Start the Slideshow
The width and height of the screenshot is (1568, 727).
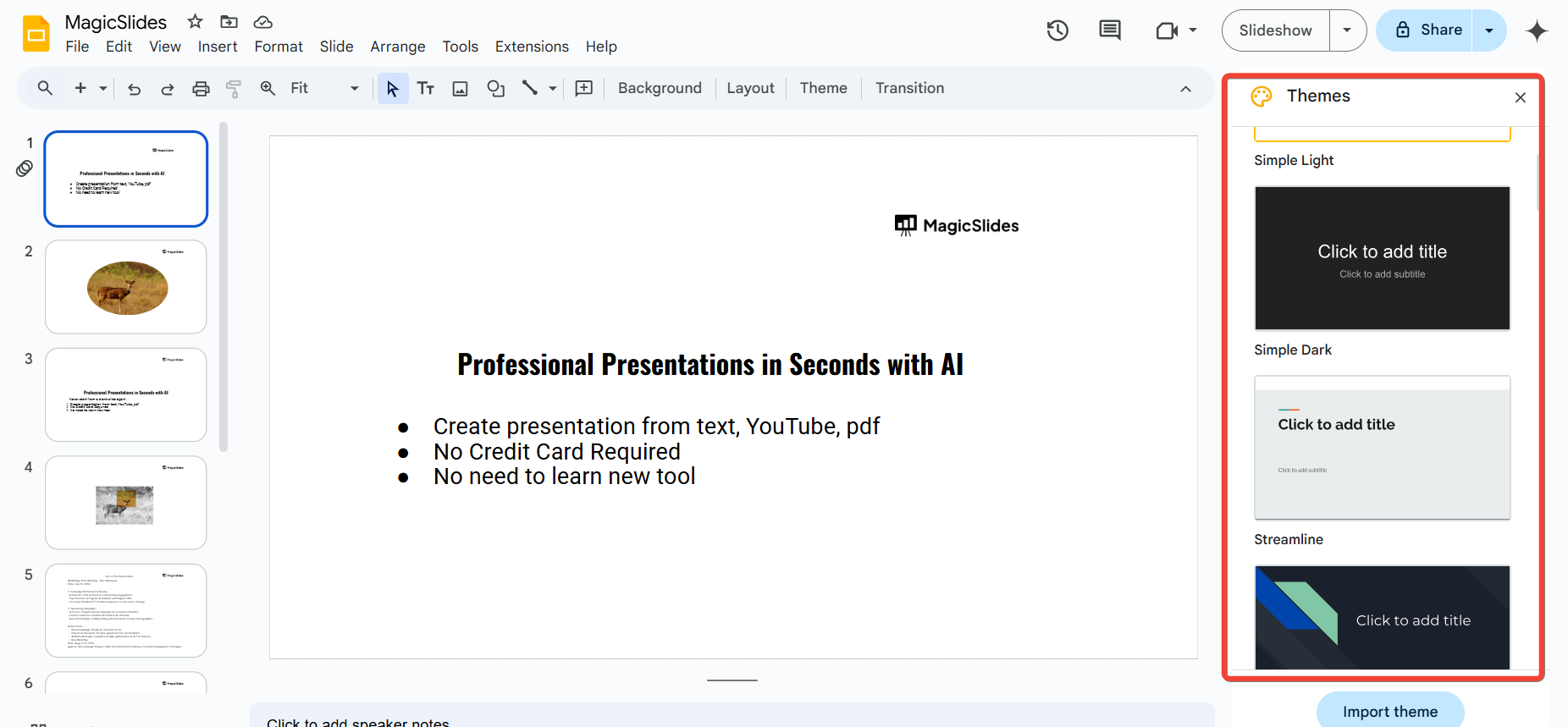click(x=1275, y=30)
